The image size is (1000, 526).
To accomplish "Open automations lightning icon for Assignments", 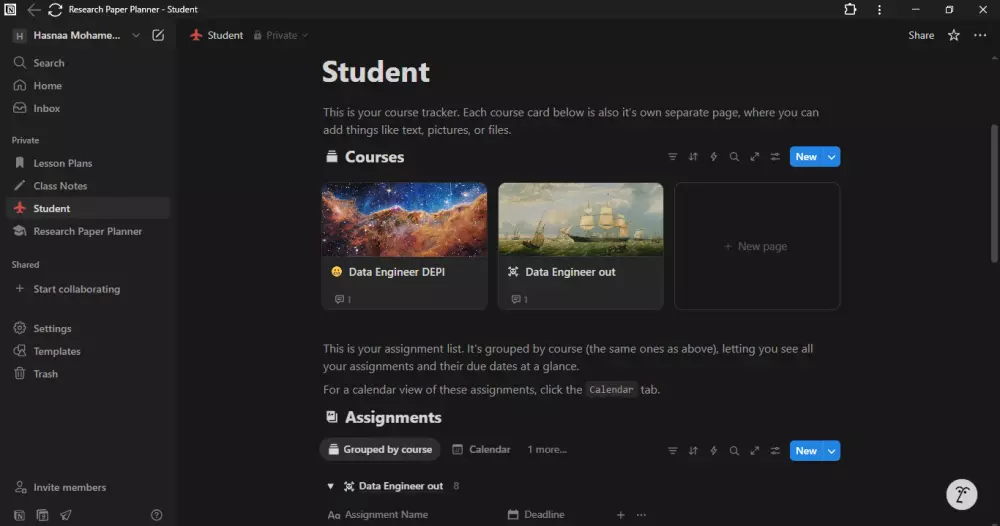I will pyautogui.click(x=714, y=451).
